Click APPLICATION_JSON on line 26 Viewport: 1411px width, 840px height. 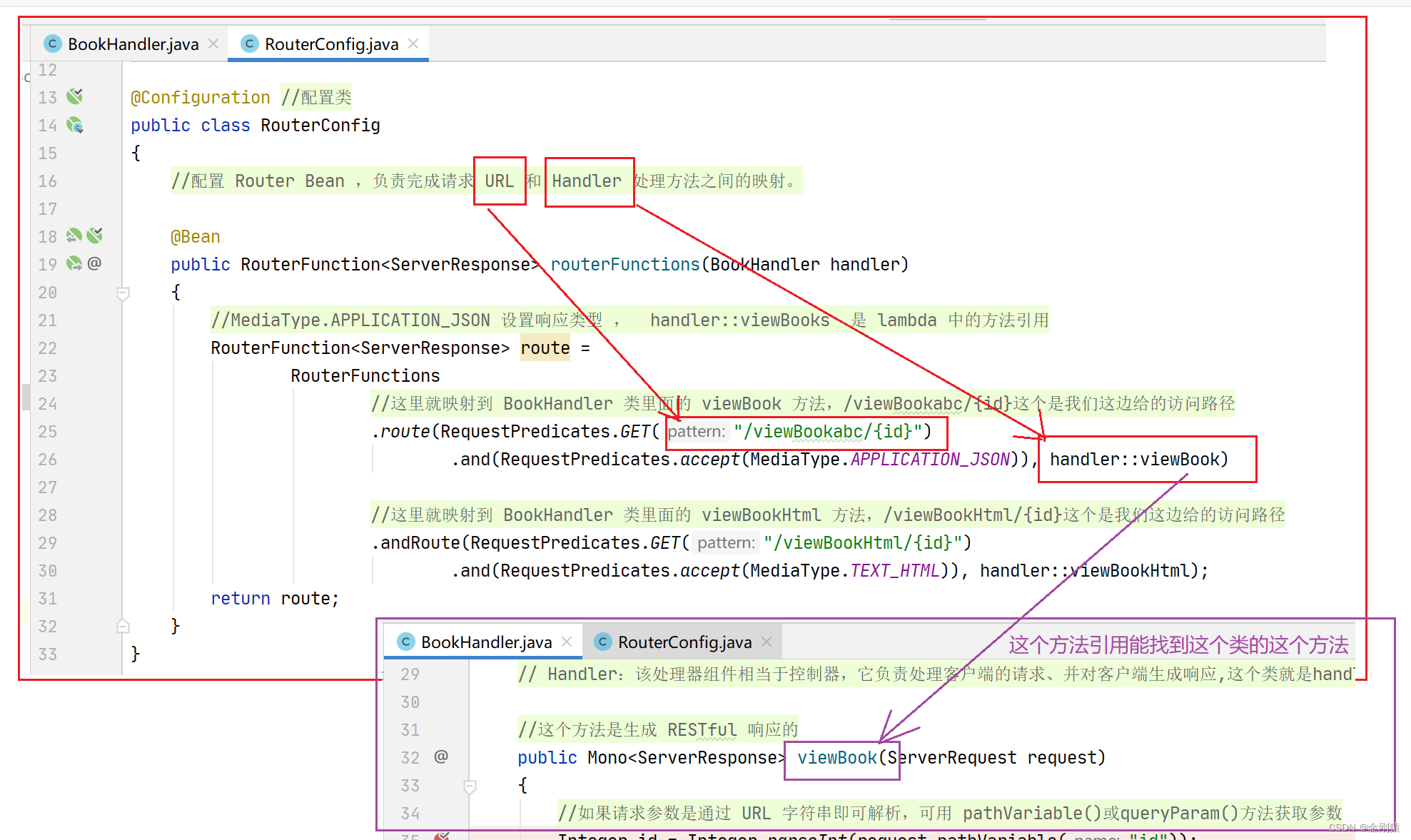click(930, 460)
